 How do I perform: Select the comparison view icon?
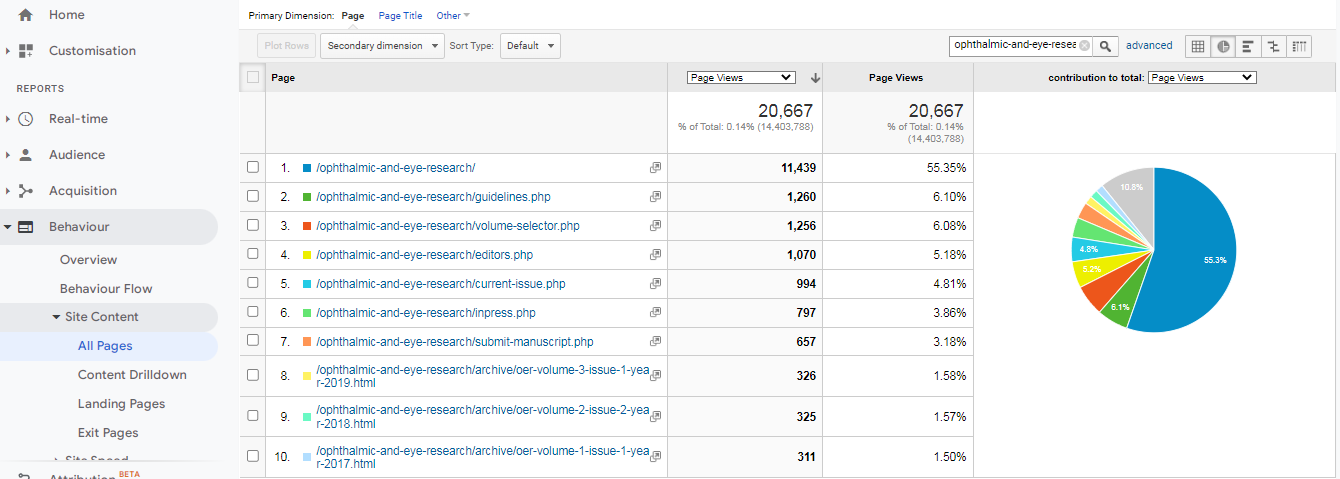tap(1273, 46)
